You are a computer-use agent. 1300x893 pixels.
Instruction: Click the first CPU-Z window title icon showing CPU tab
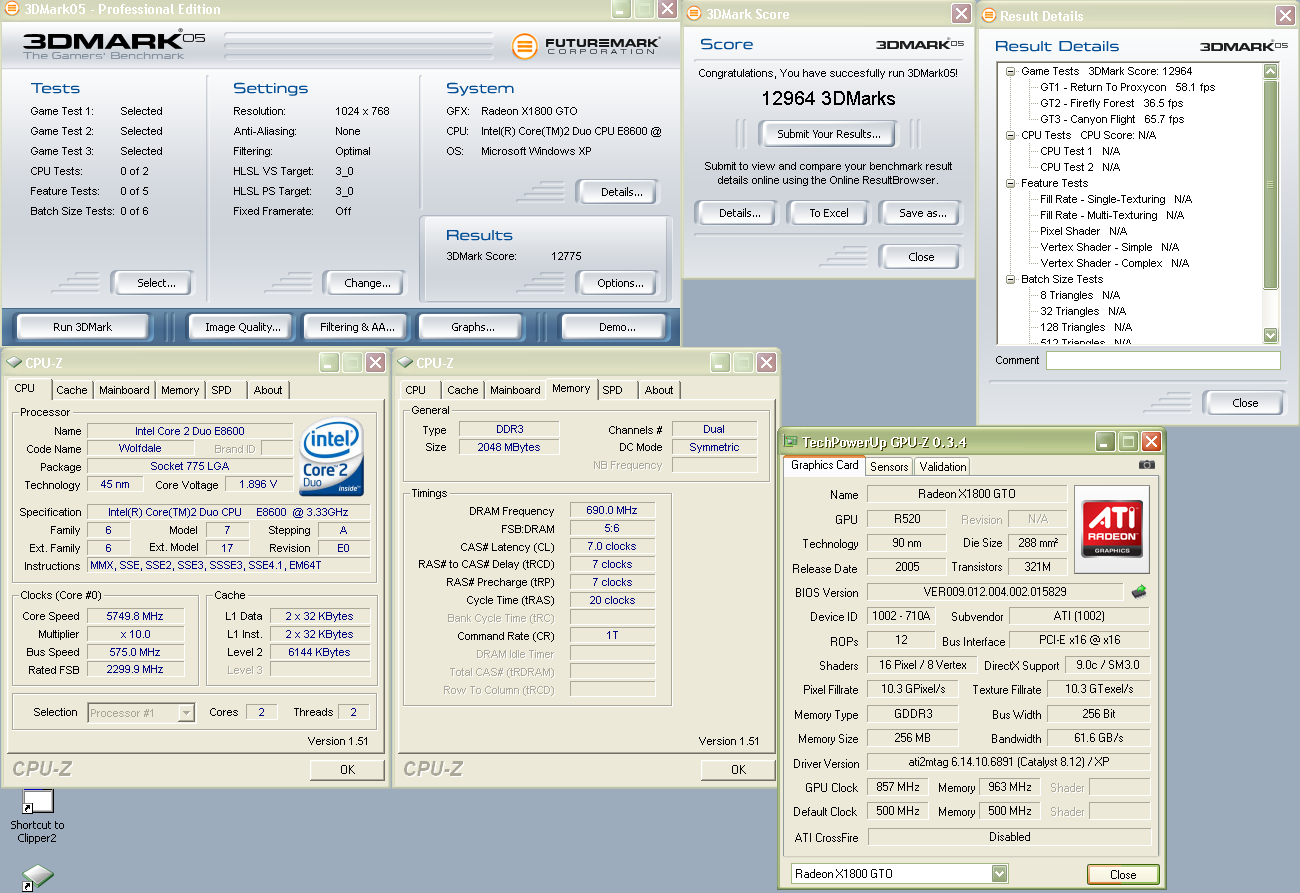[x=15, y=363]
